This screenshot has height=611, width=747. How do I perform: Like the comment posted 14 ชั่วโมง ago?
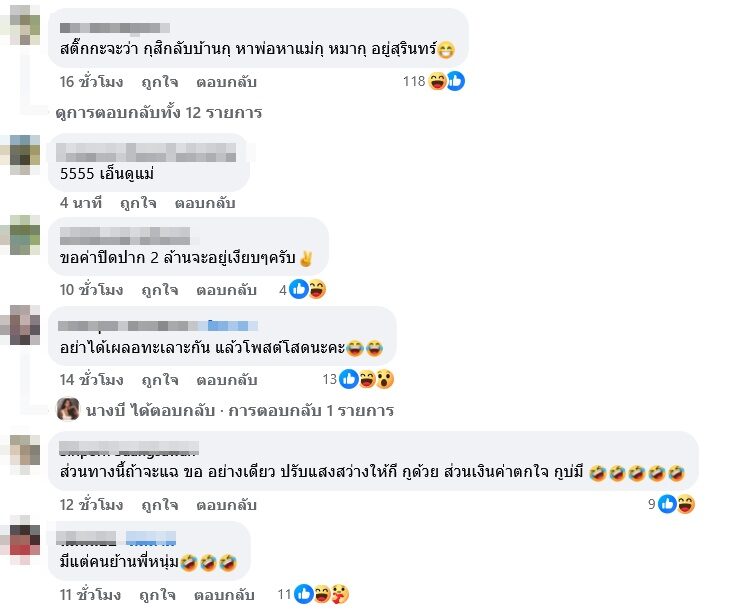tap(160, 380)
